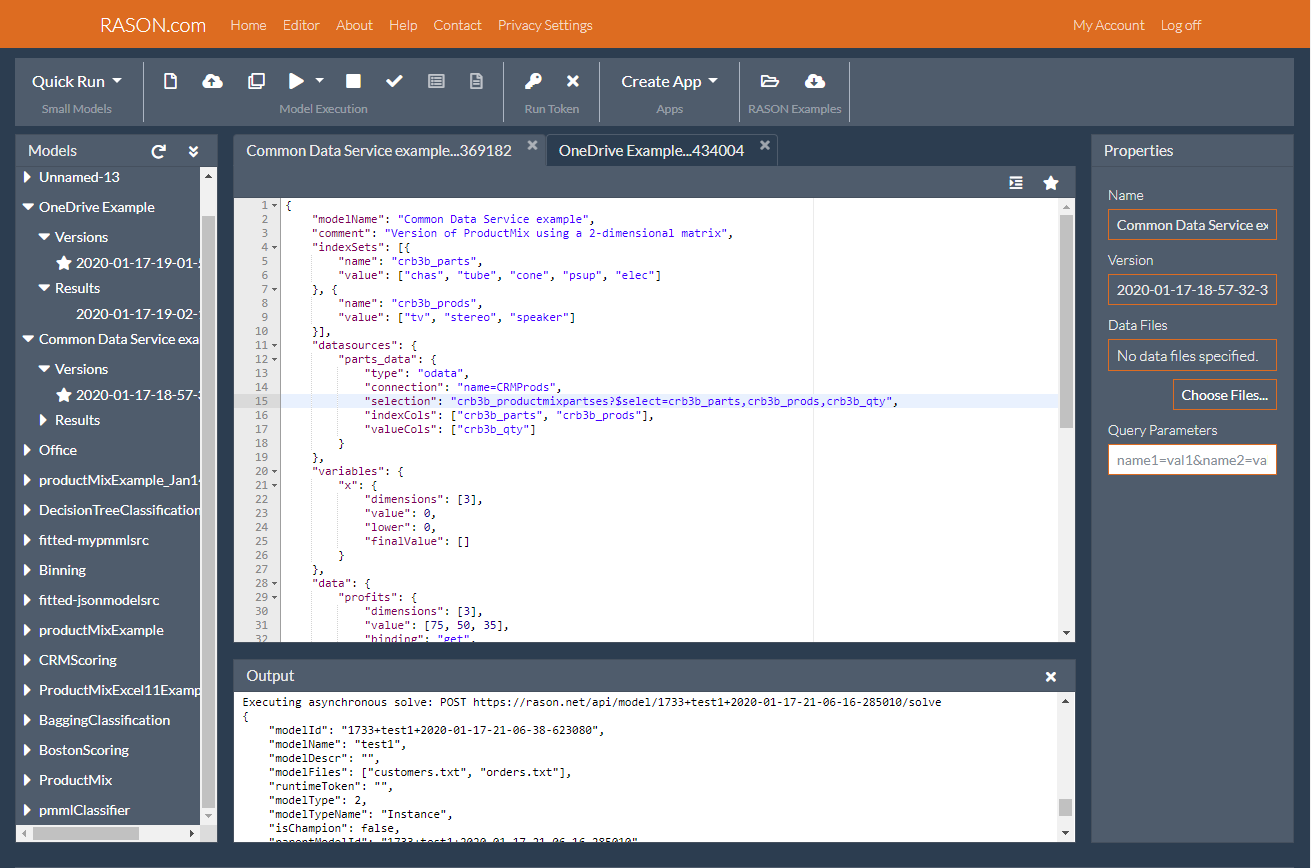
Task: Click the stop execution square icon
Action: coord(353,81)
